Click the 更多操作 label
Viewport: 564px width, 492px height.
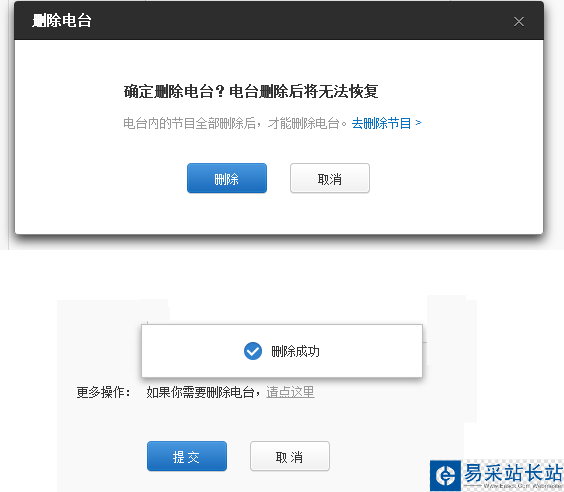103,392
